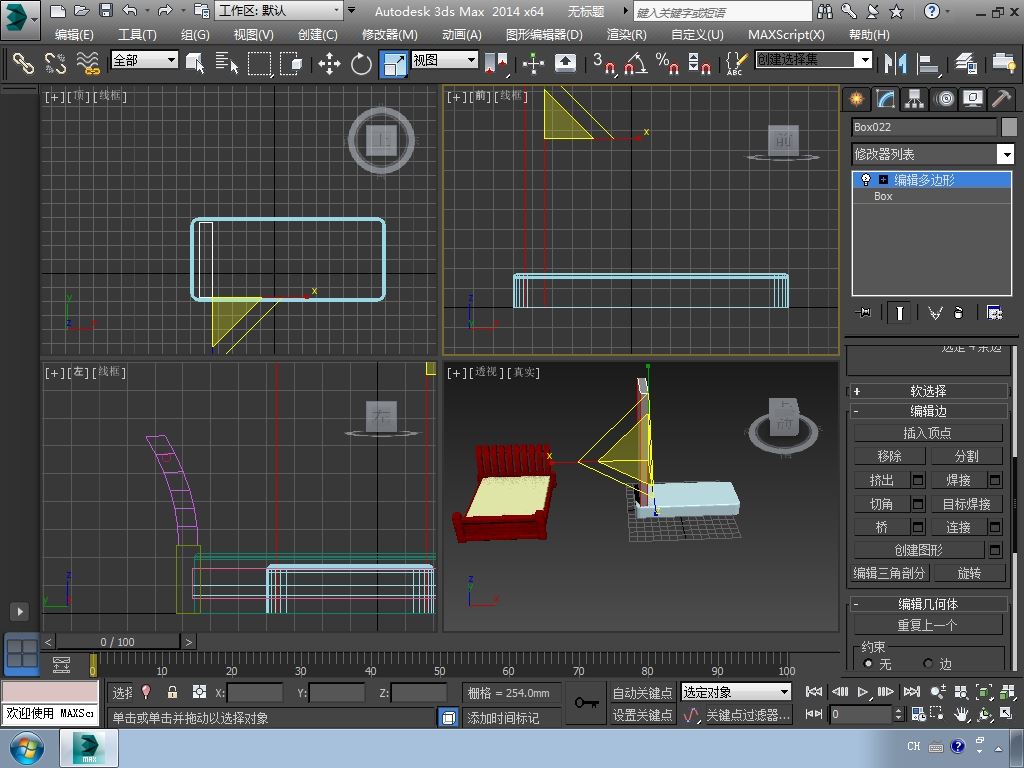Open the 修改器(M) menu
Viewport: 1024px width, 768px height.
[389, 34]
